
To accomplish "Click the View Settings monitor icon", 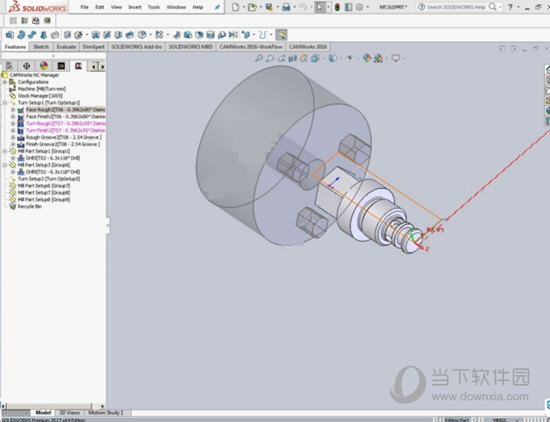I will pyautogui.click(x=396, y=58).
